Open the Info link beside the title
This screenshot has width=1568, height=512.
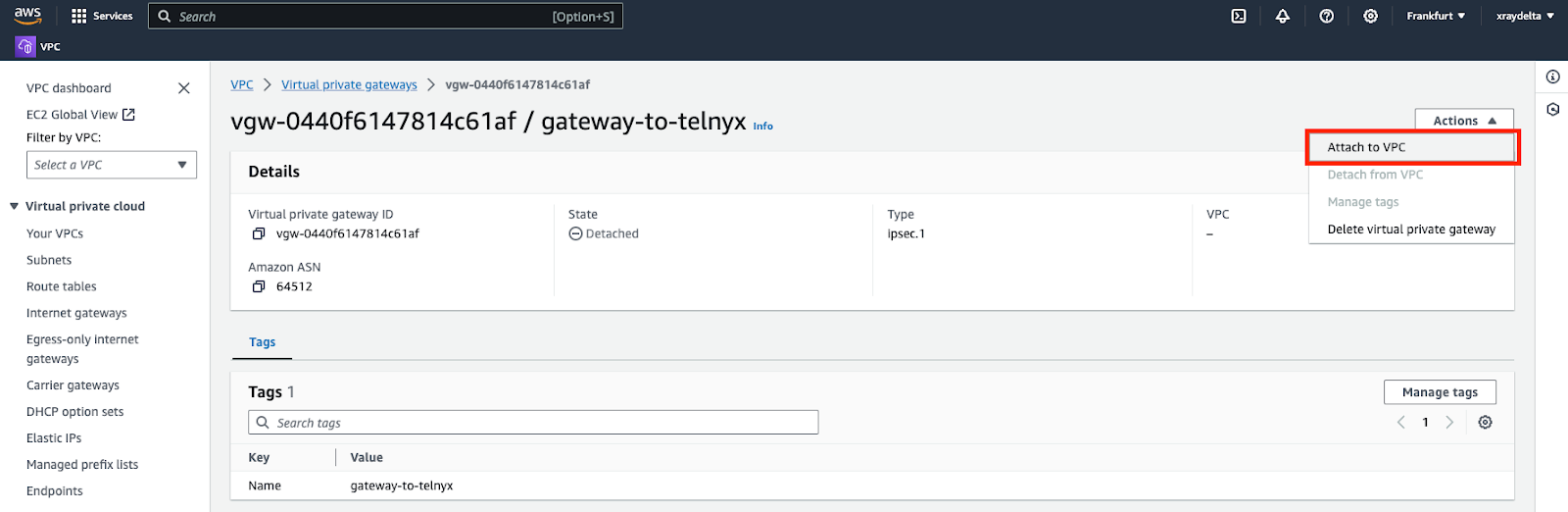pyautogui.click(x=763, y=127)
